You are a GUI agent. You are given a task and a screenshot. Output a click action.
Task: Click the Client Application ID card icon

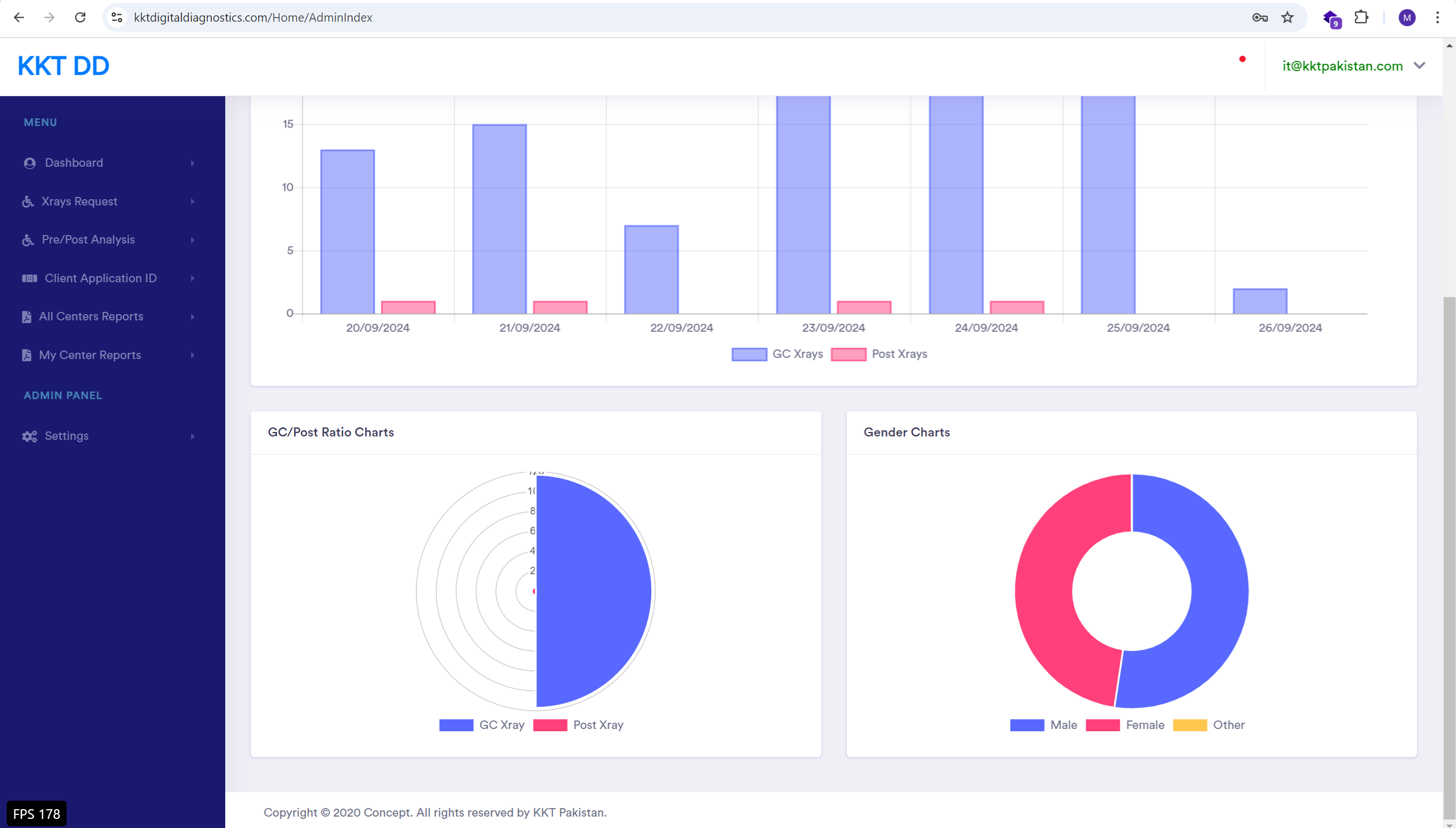(x=30, y=278)
